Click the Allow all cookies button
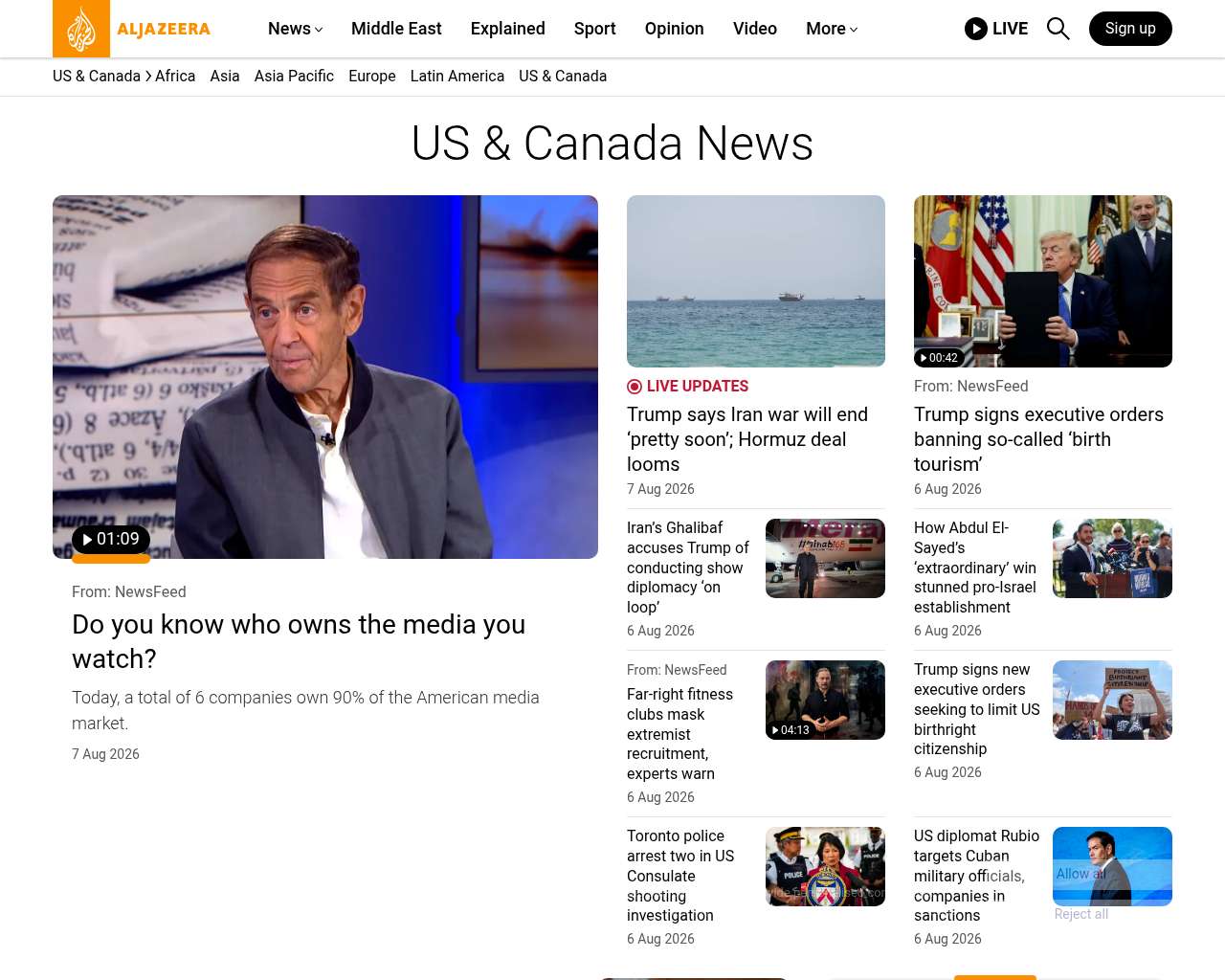The width and height of the screenshot is (1225, 980). pos(1080,874)
